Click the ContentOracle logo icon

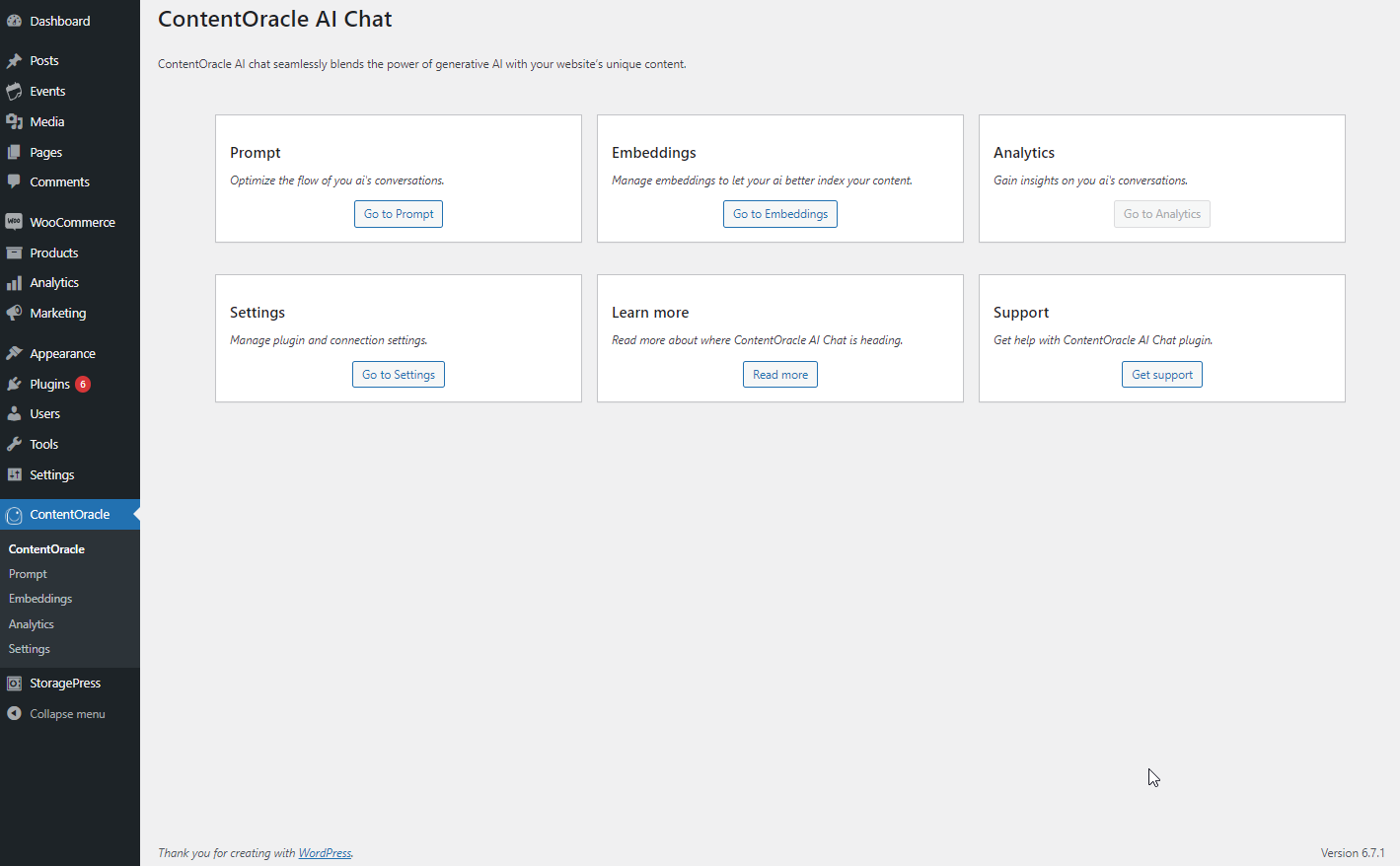[x=14, y=515]
